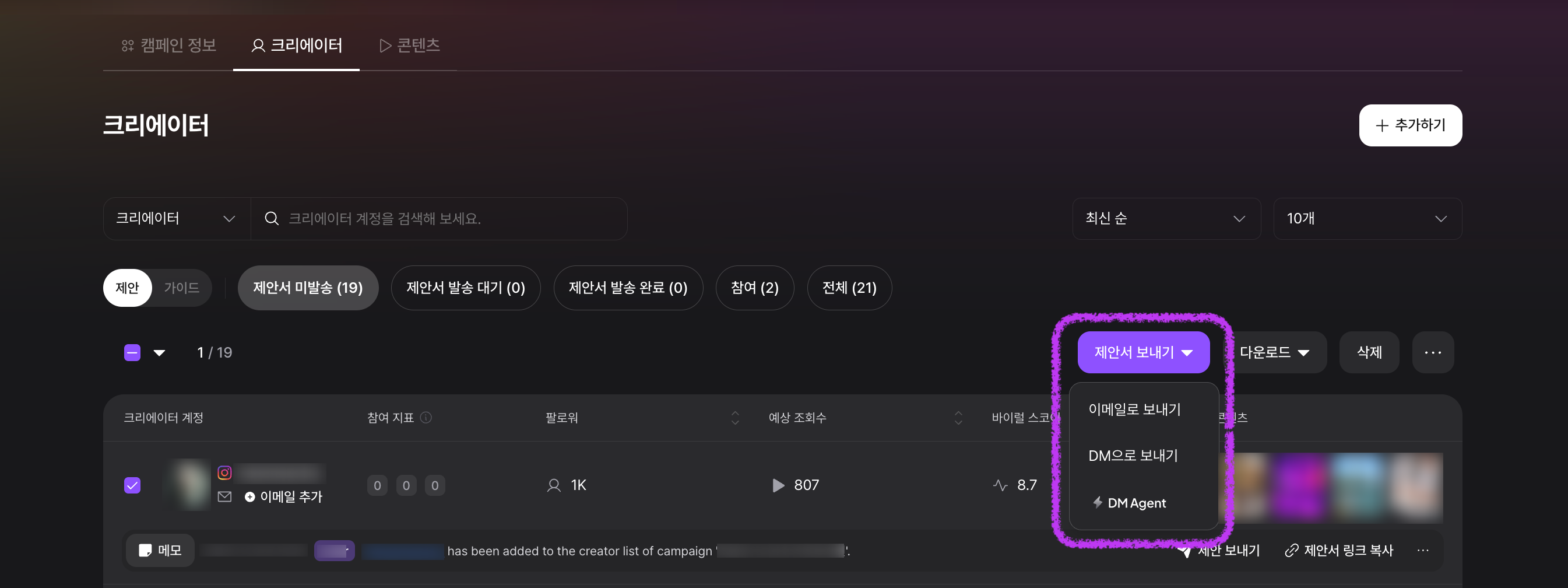Click the sort arrows in 팔로워 column
The height and width of the screenshot is (588, 1568).
click(x=734, y=418)
